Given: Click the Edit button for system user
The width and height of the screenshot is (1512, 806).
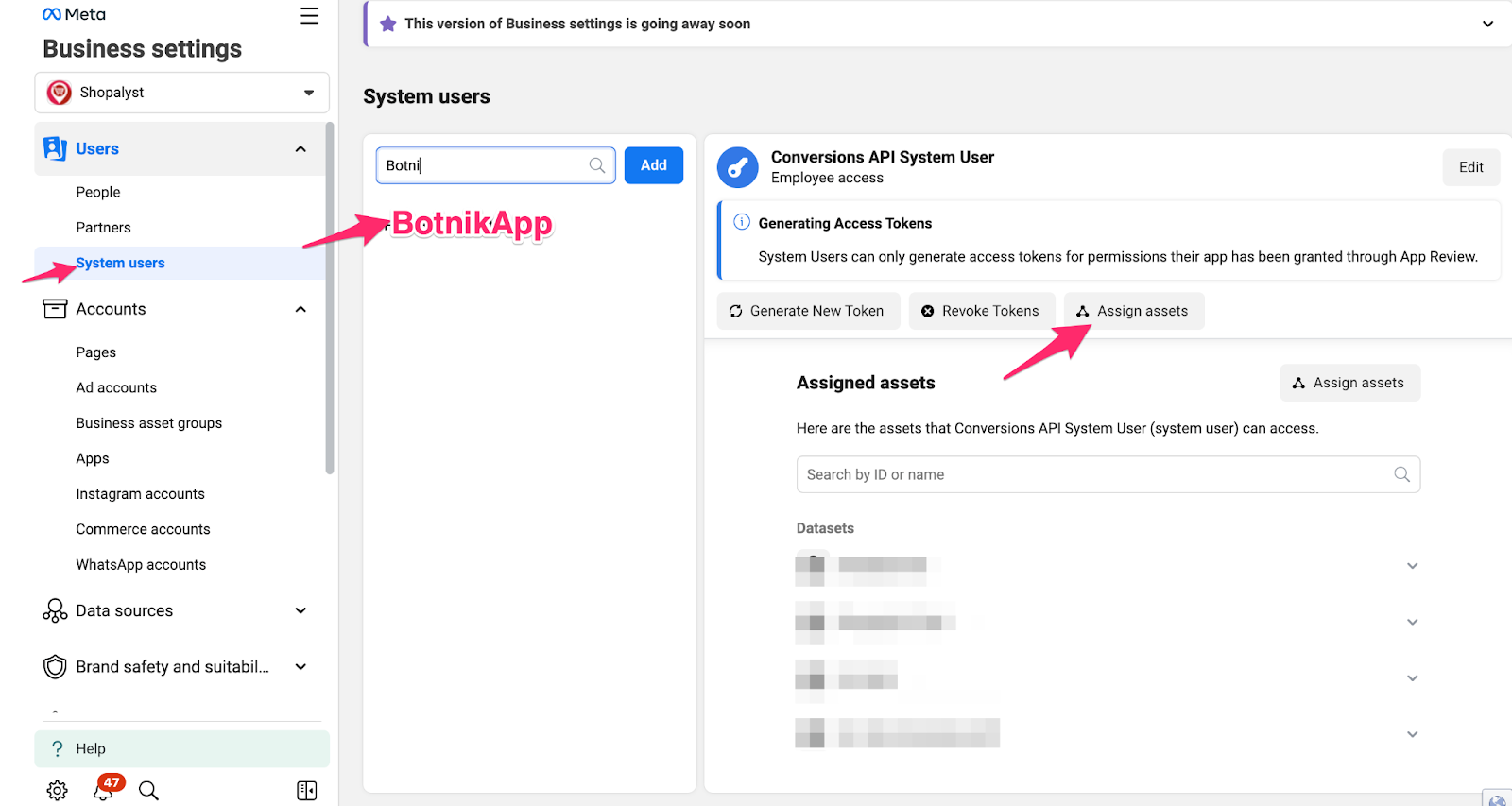Looking at the screenshot, I should pos(1470,167).
